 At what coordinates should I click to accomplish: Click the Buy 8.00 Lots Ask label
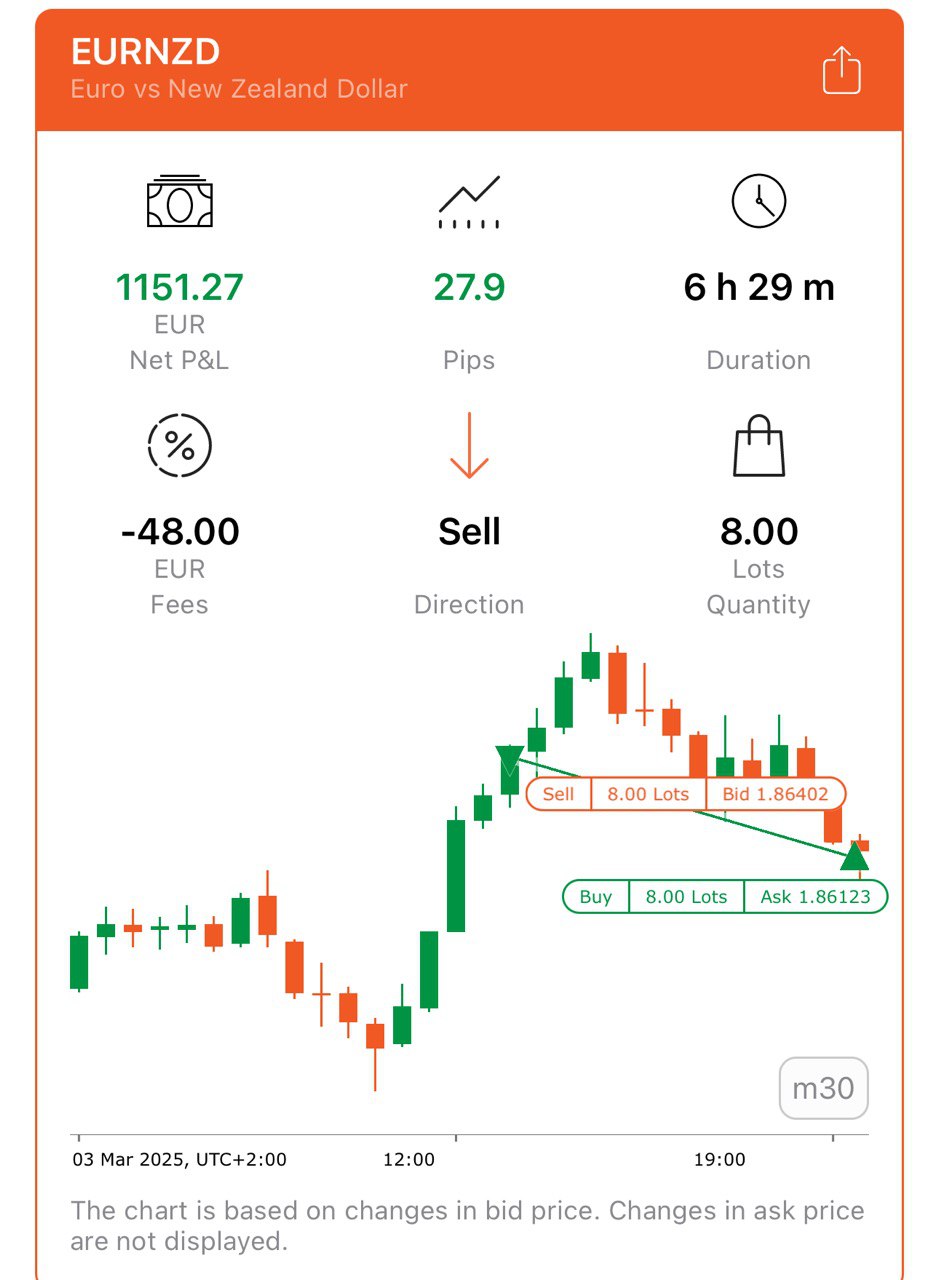coord(725,897)
